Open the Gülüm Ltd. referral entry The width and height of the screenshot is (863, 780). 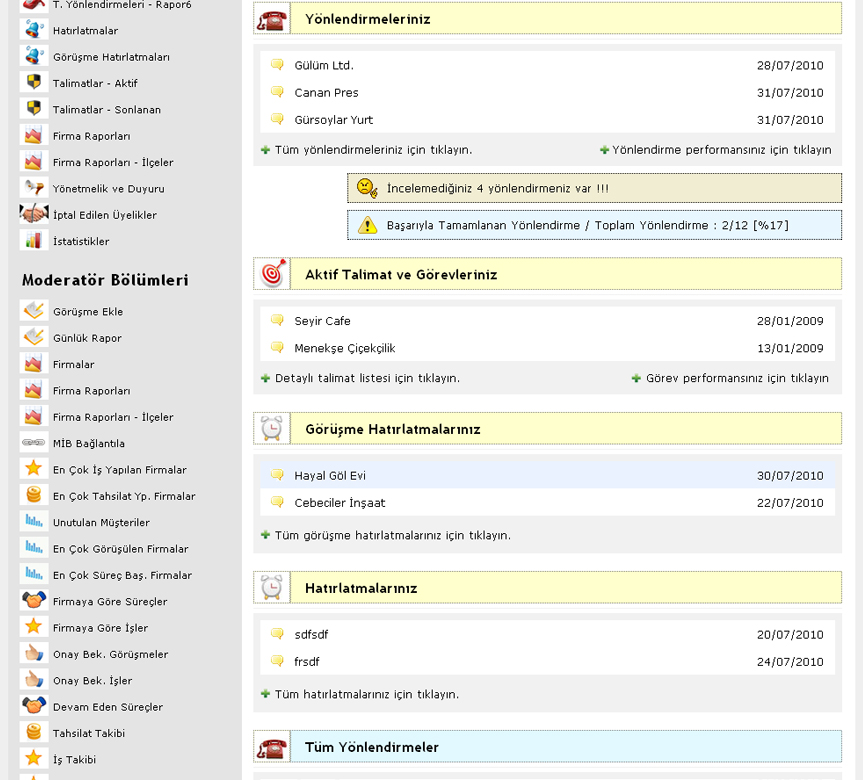tap(324, 66)
